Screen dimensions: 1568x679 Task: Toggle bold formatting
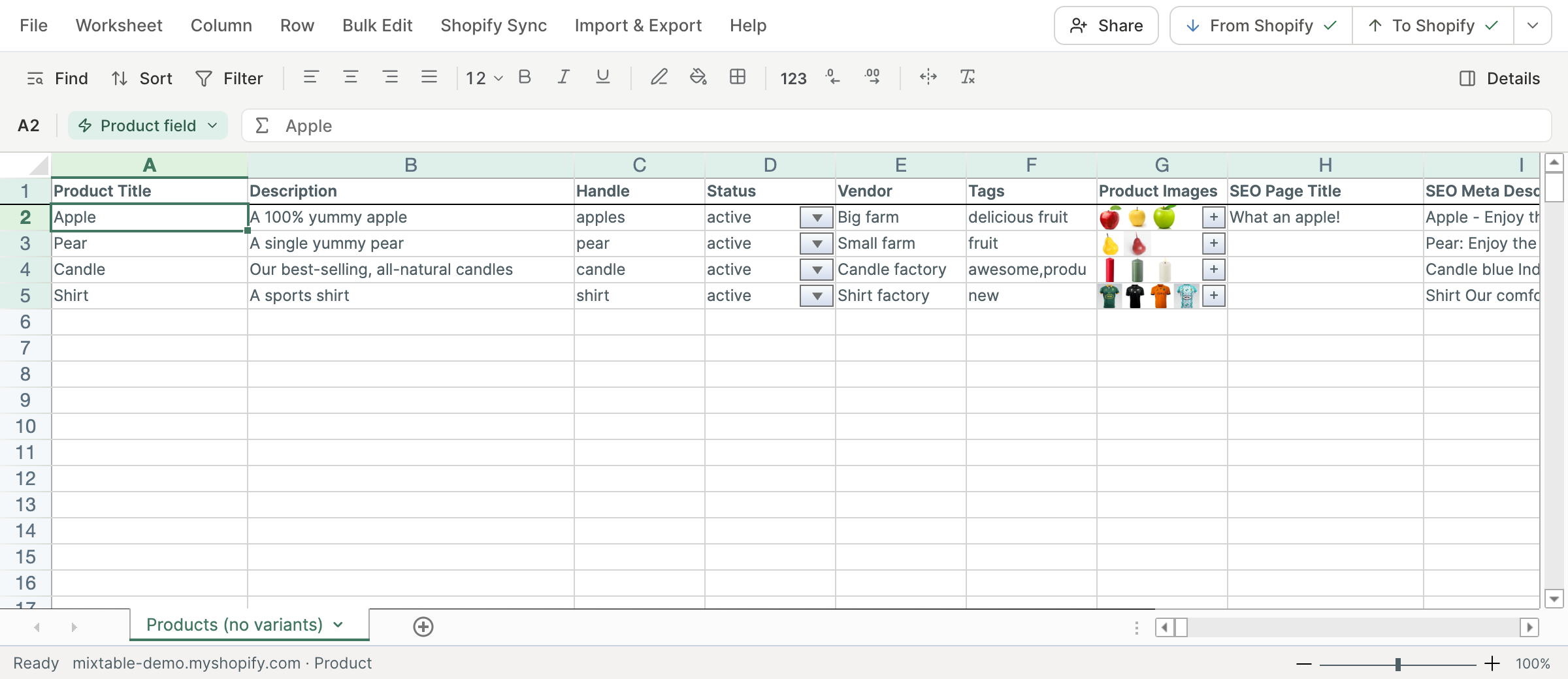(525, 78)
